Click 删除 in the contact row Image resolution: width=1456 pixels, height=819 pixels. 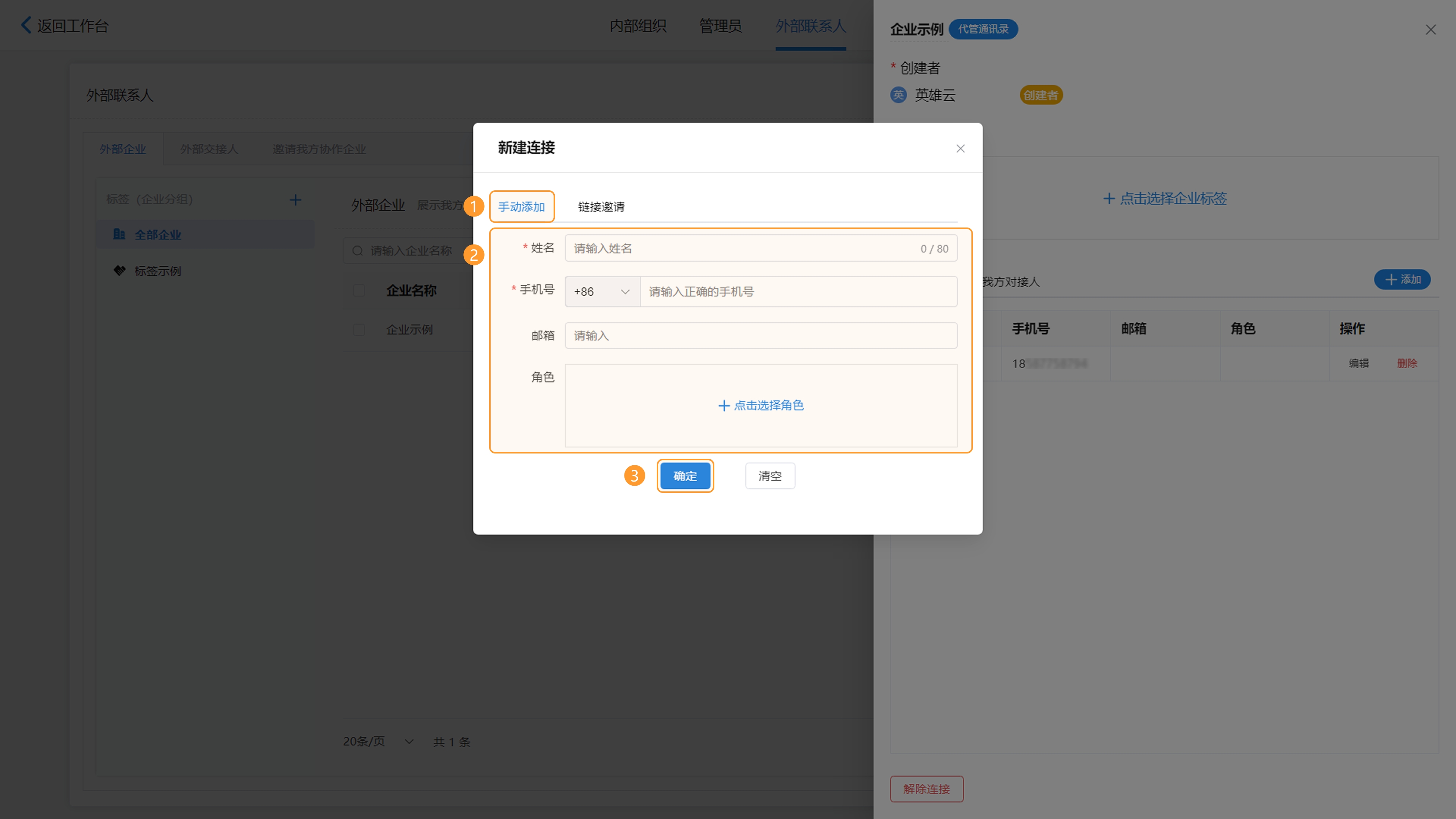coord(1407,364)
